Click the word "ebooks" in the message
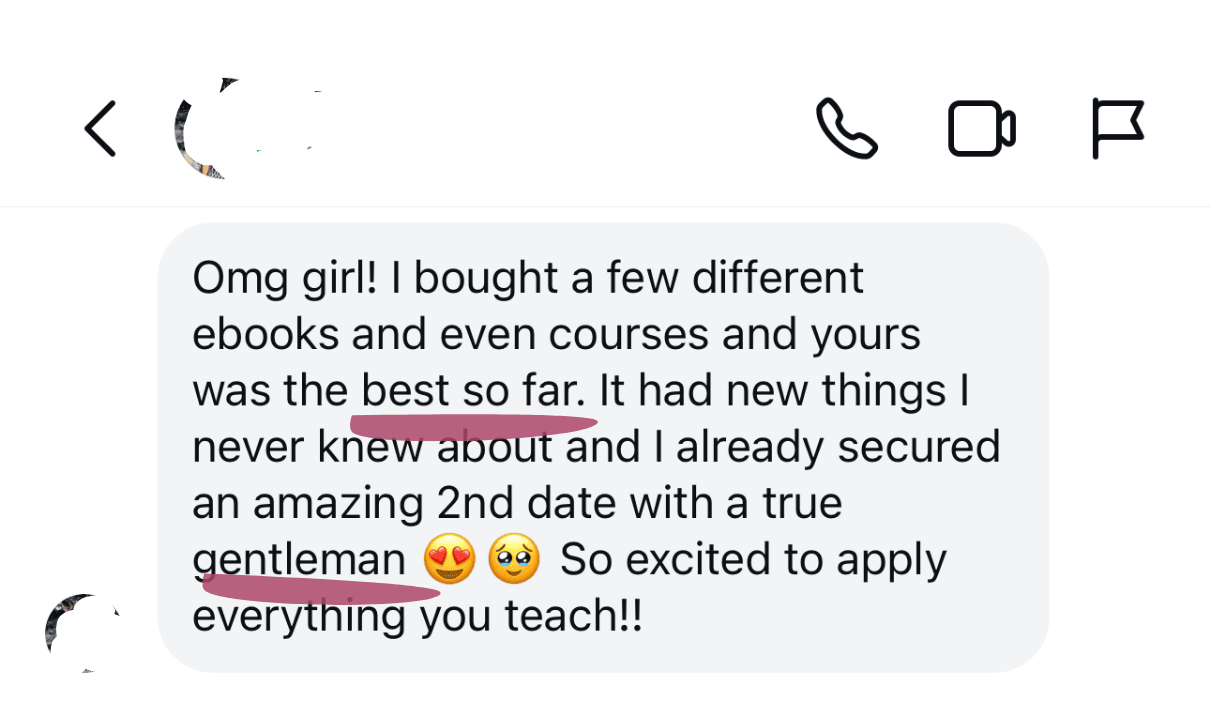 pyautogui.click(x=266, y=334)
